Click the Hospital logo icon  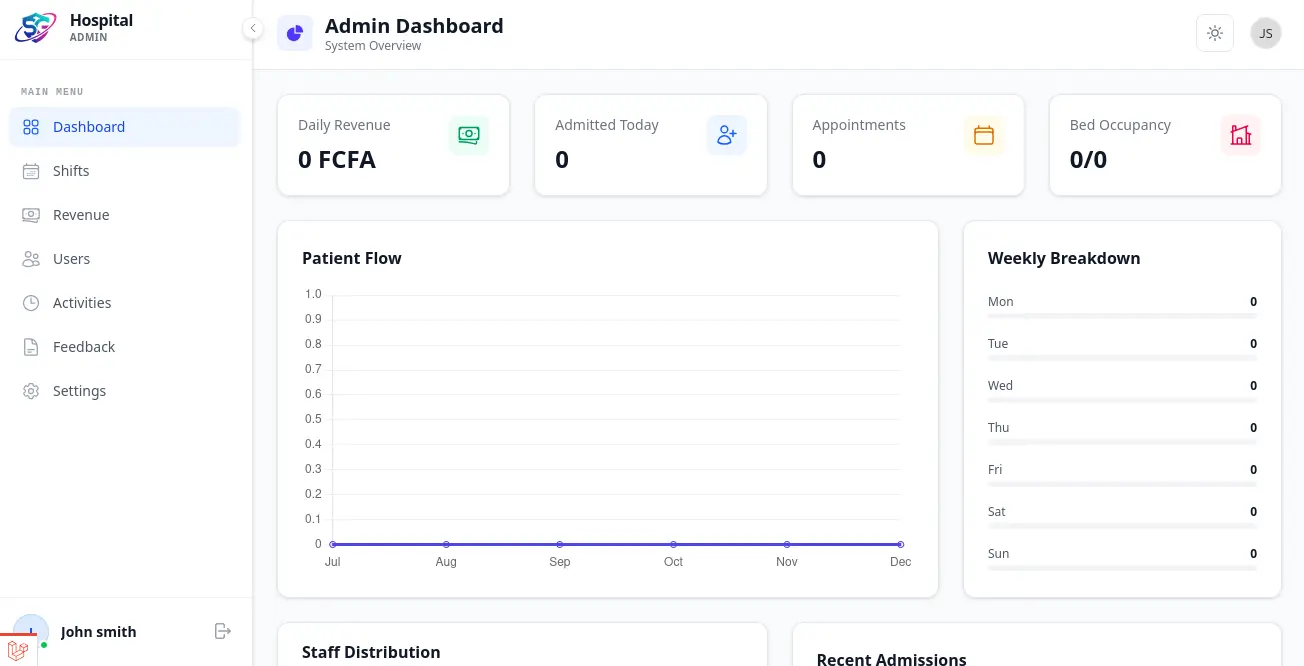(35, 28)
